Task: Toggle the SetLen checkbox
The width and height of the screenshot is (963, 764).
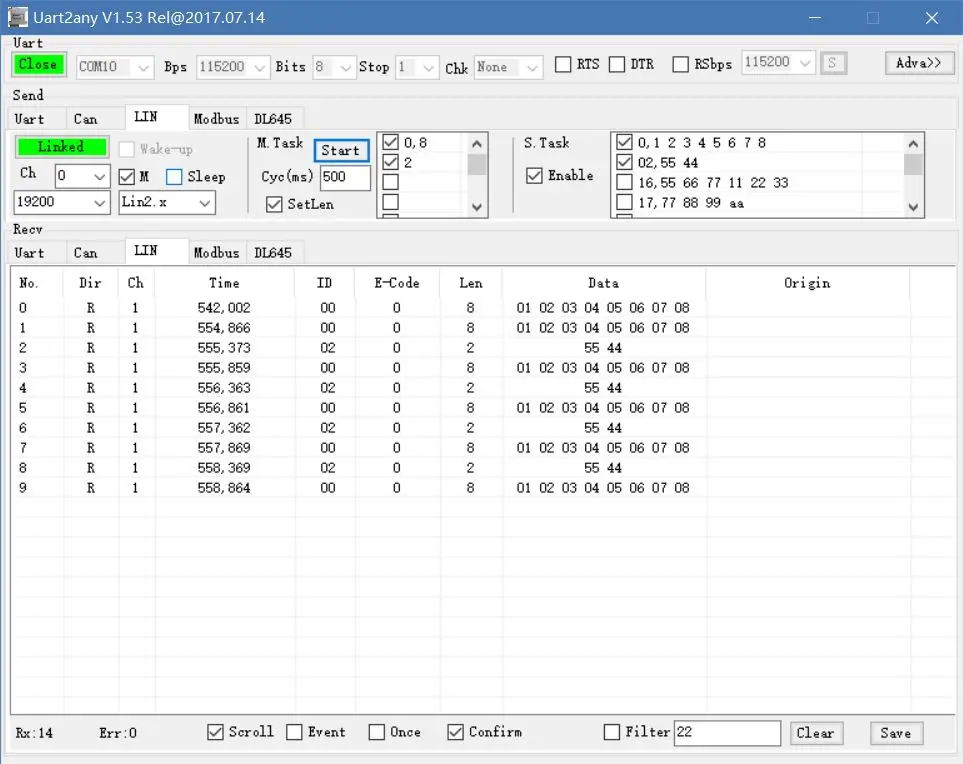Action: tap(274, 205)
